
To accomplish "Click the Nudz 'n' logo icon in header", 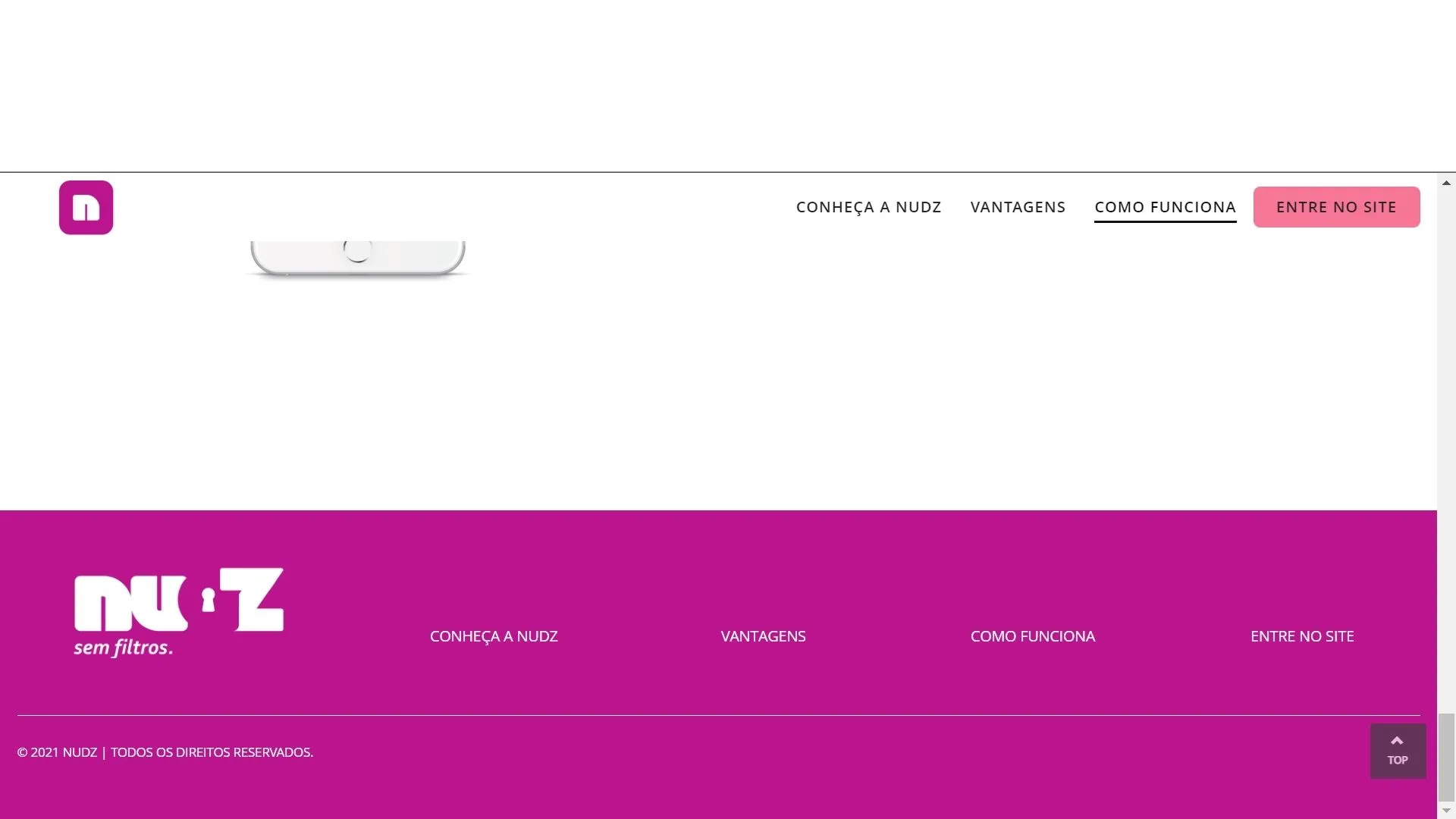I will [86, 207].
